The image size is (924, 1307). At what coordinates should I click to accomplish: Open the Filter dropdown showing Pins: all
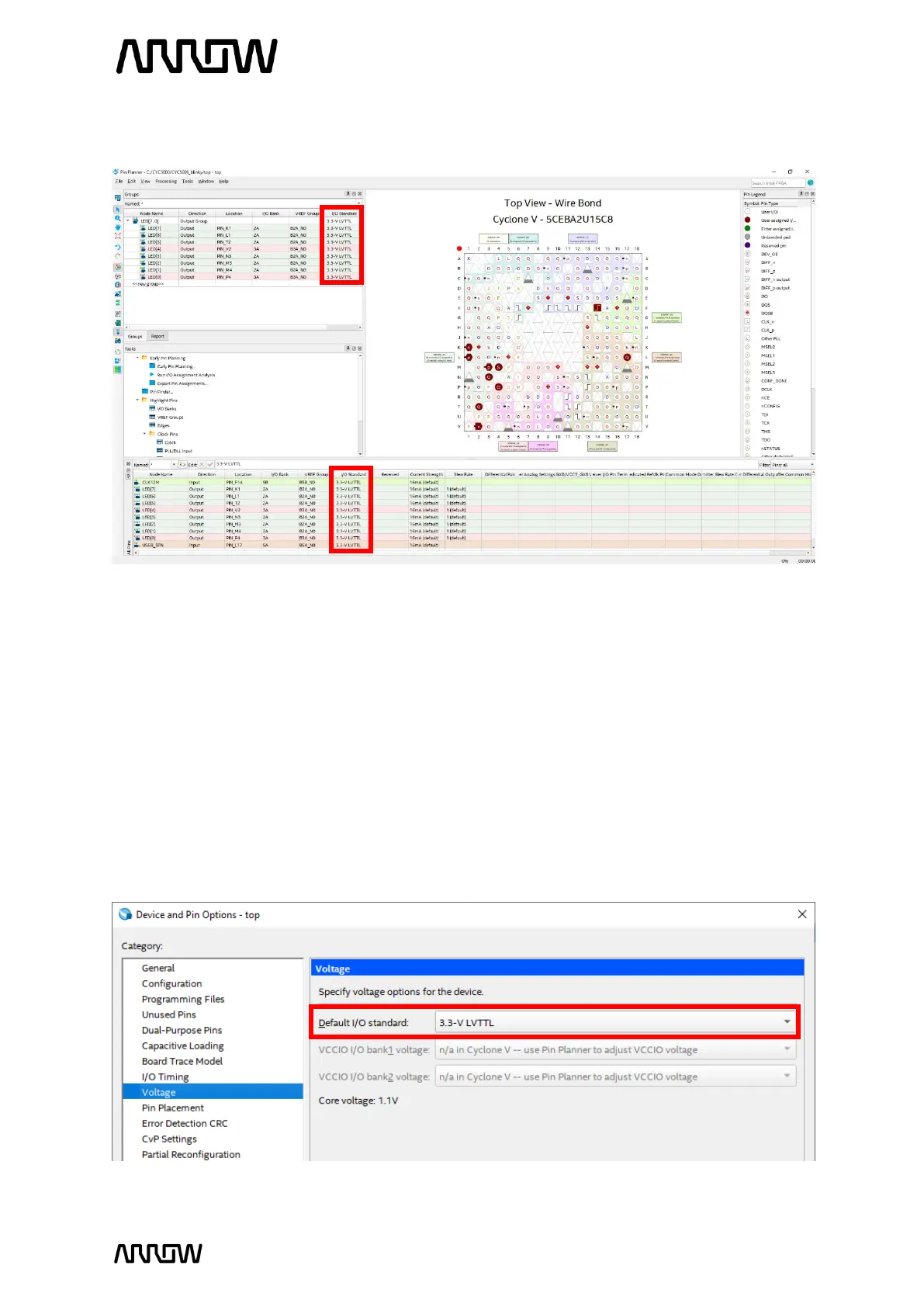click(786, 464)
